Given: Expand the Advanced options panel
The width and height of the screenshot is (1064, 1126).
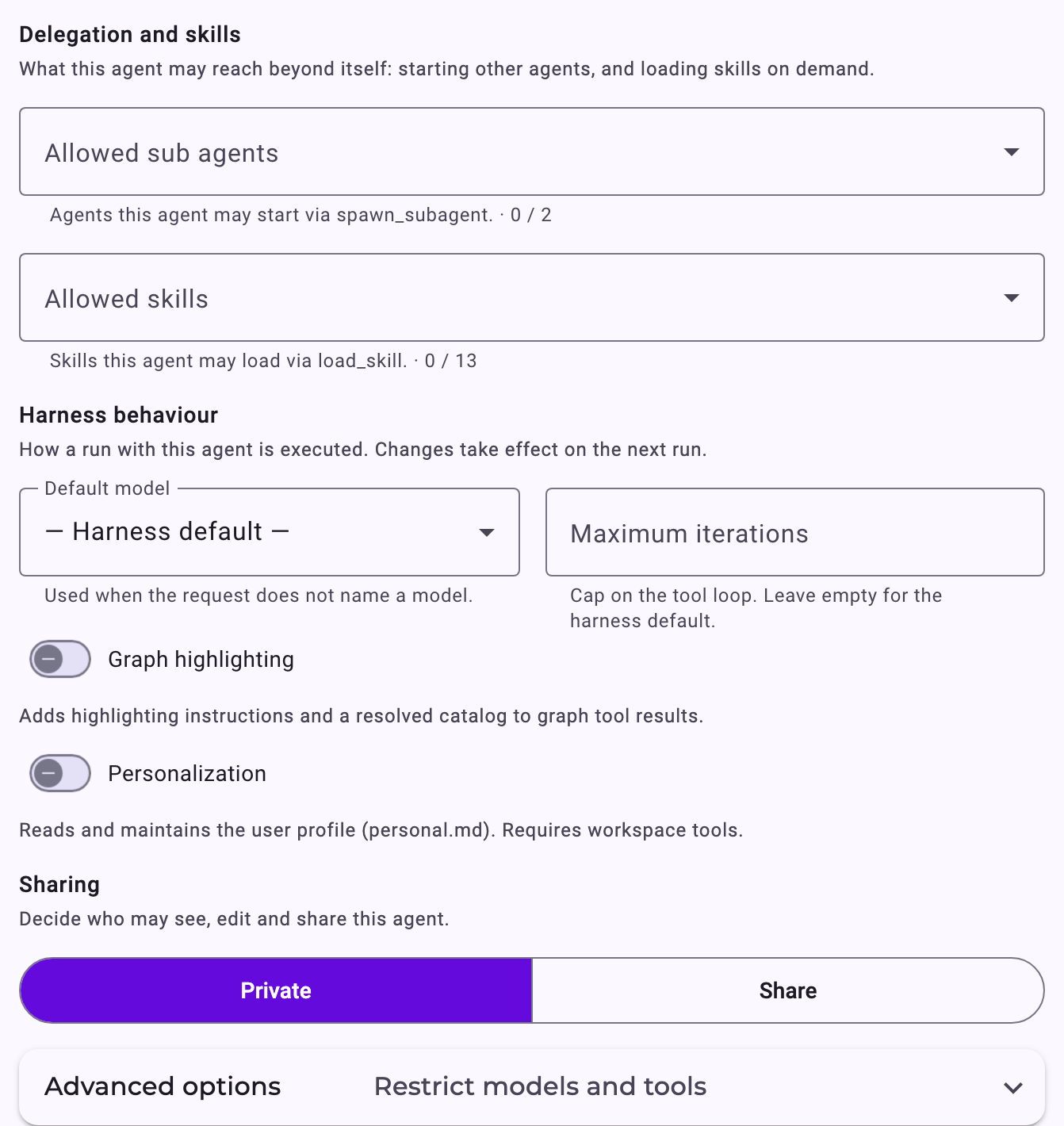Looking at the screenshot, I should (x=531, y=1086).
